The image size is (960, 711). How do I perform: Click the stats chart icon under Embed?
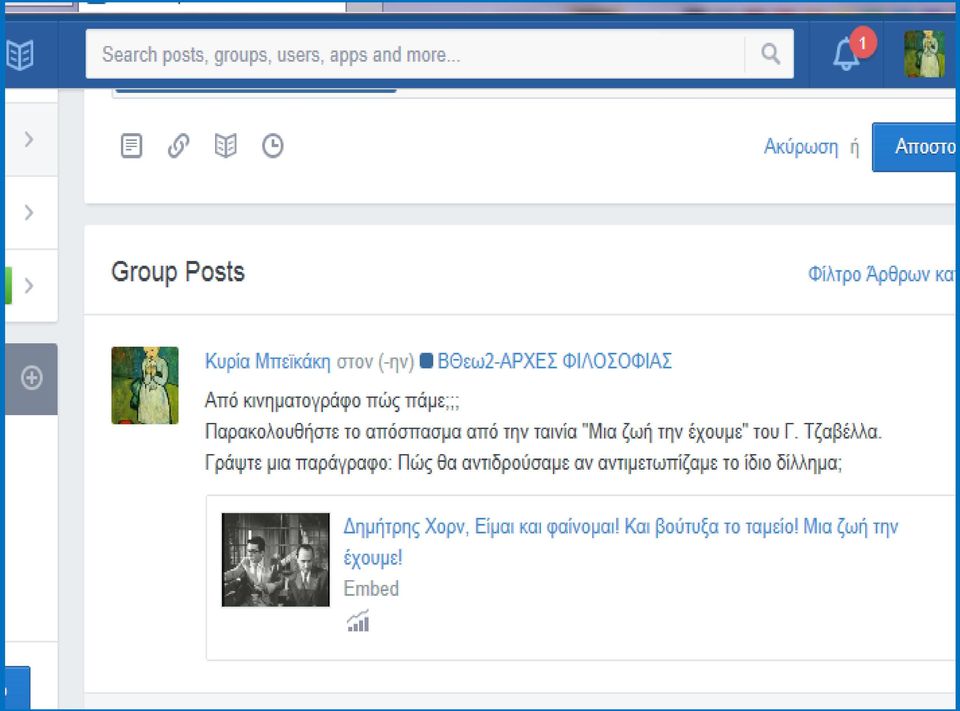coord(358,621)
